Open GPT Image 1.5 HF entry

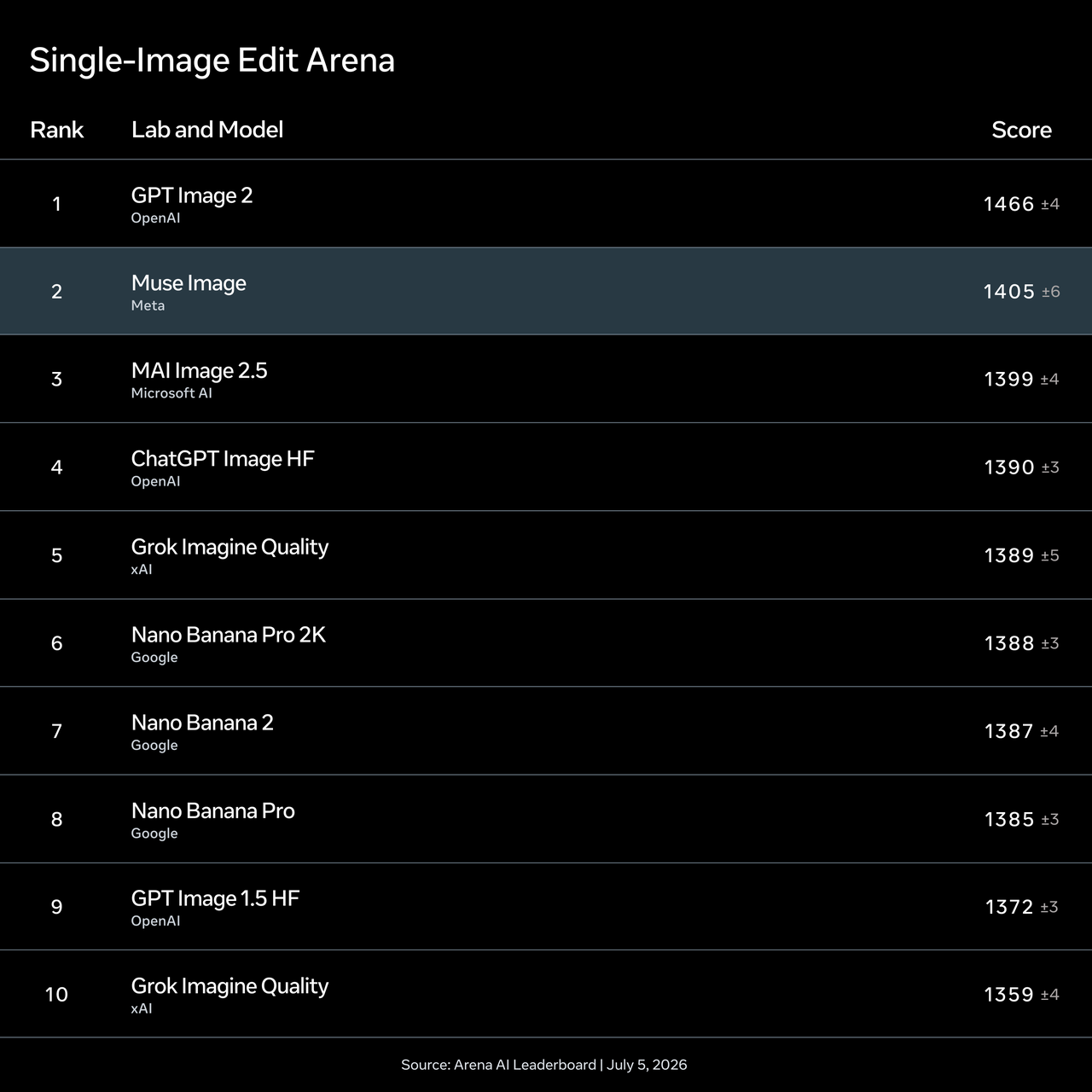[546, 906]
